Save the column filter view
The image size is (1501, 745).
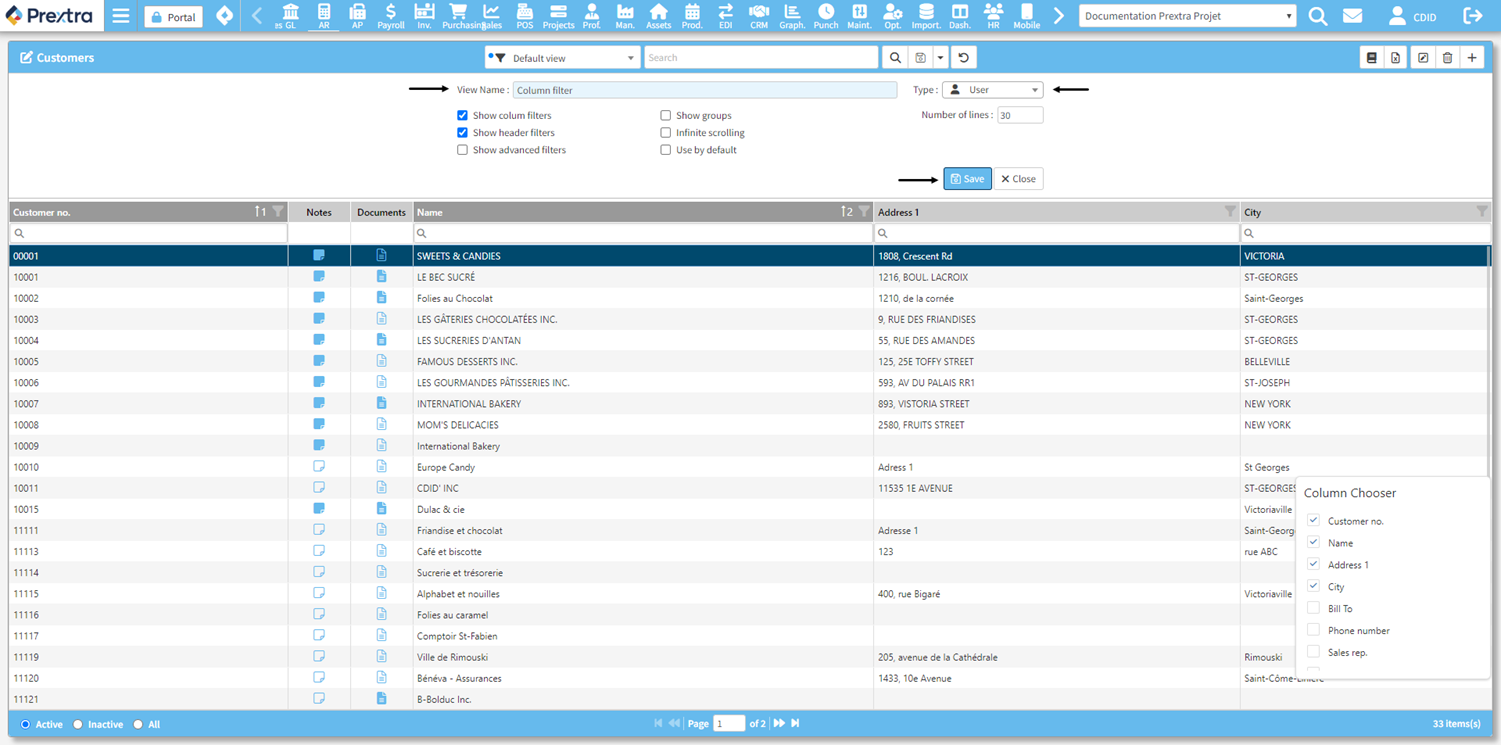pyautogui.click(x=967, y=179)
